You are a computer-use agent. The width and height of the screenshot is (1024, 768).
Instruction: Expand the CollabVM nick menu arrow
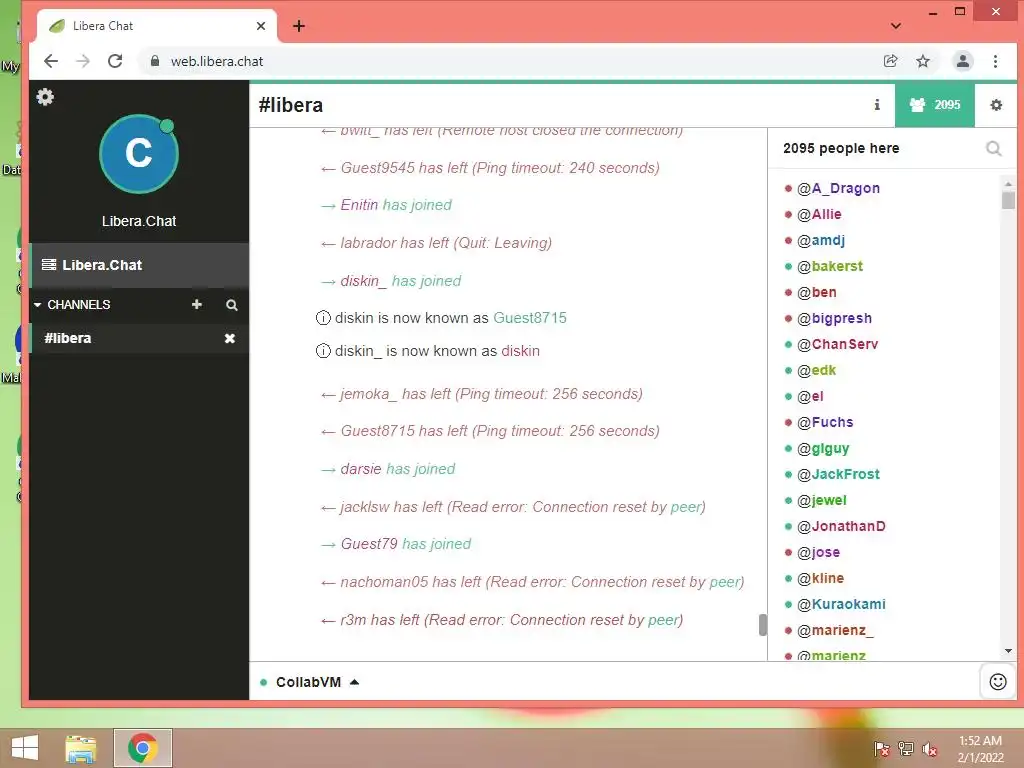pos(355,682)
